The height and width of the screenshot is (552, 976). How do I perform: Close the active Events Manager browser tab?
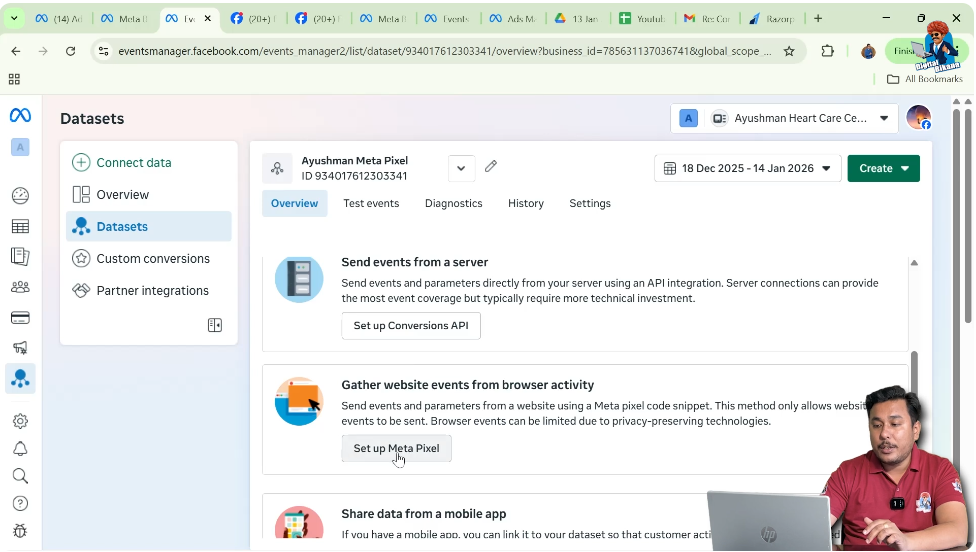pyautogui.click(x=208, y=19)
